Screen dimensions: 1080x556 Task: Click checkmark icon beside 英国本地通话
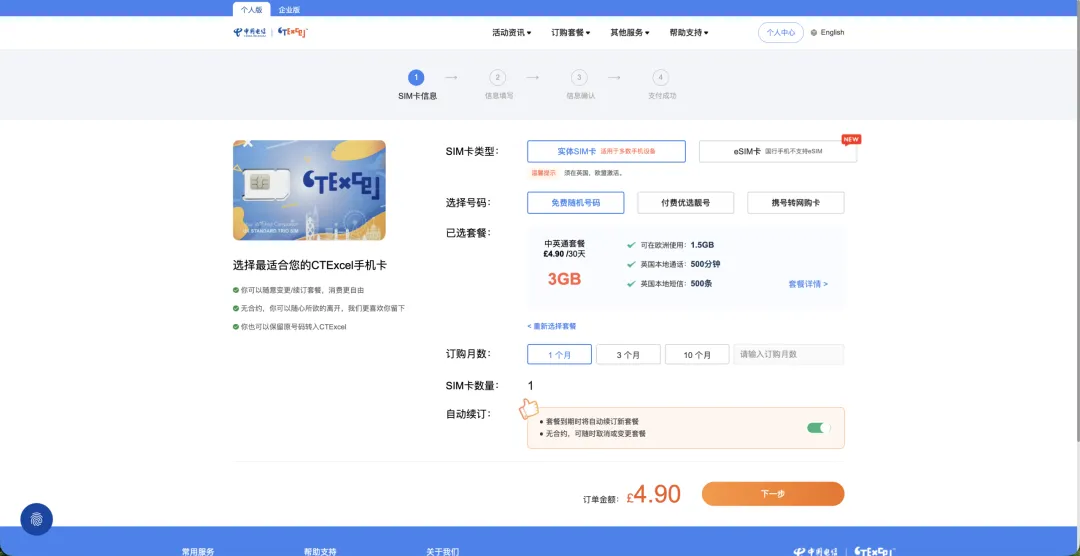coord(631,264)
